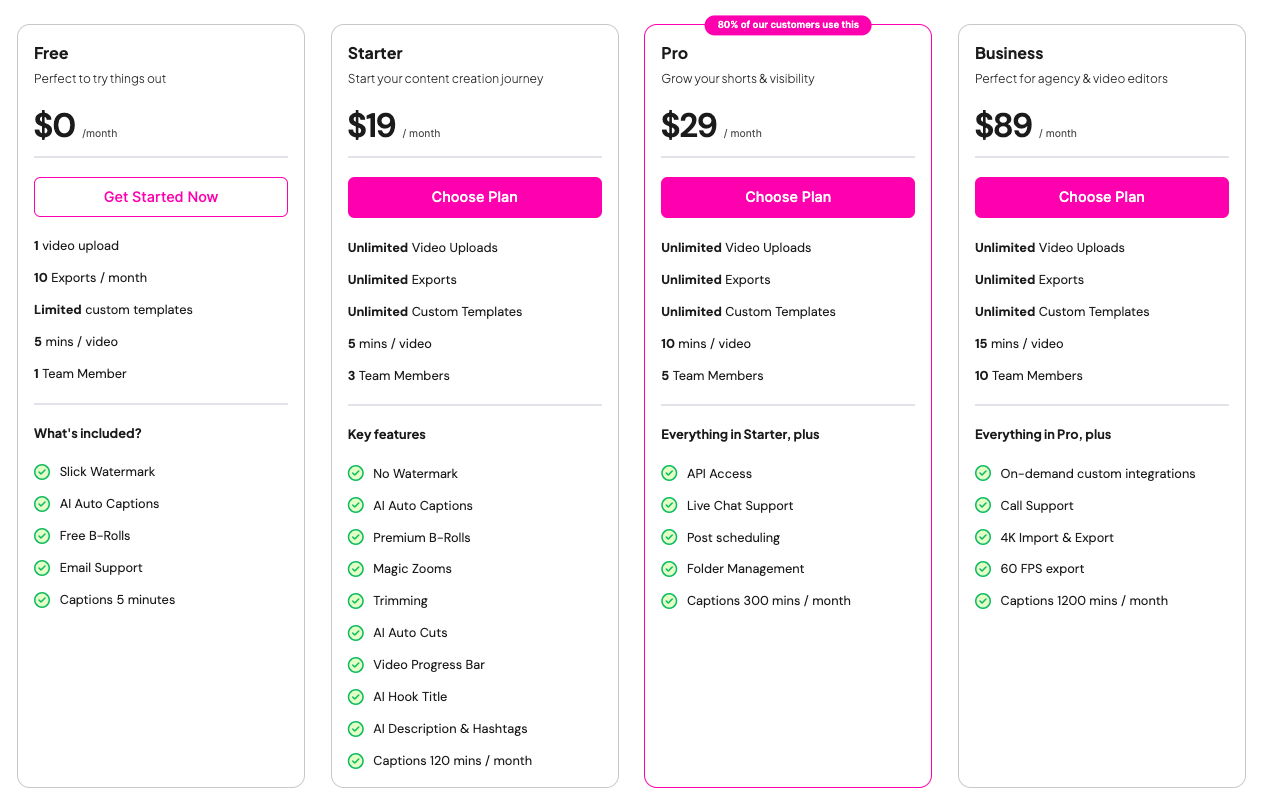Choose Plan for the Business tier
The width and height of the screenshot is (1264, 800).
pyautogui.click(x=1101, y=197)
